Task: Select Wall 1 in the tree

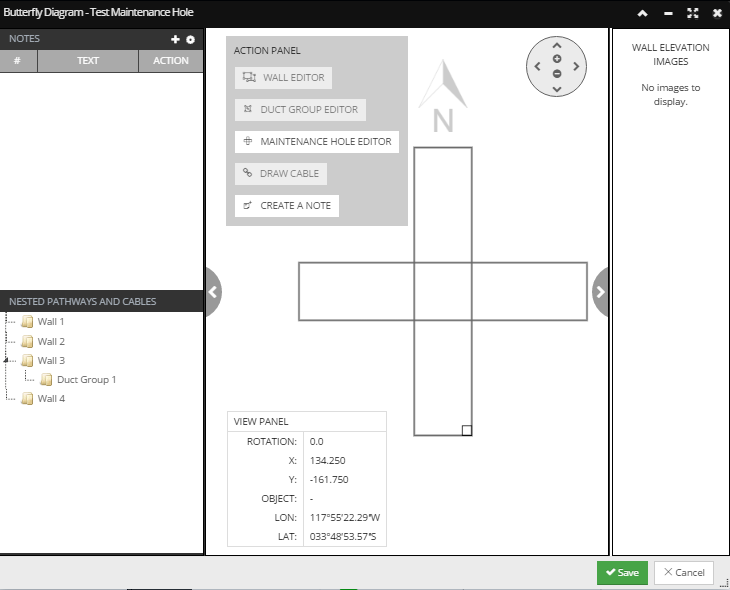Action: coord(51,322)
